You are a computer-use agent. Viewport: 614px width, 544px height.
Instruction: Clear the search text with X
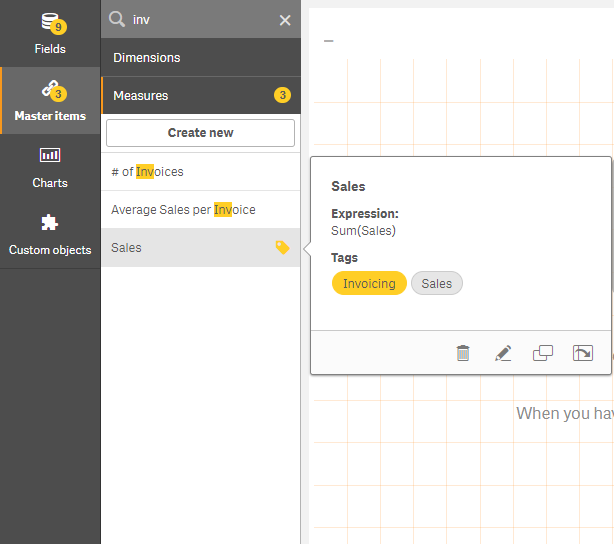click(285, 20)
